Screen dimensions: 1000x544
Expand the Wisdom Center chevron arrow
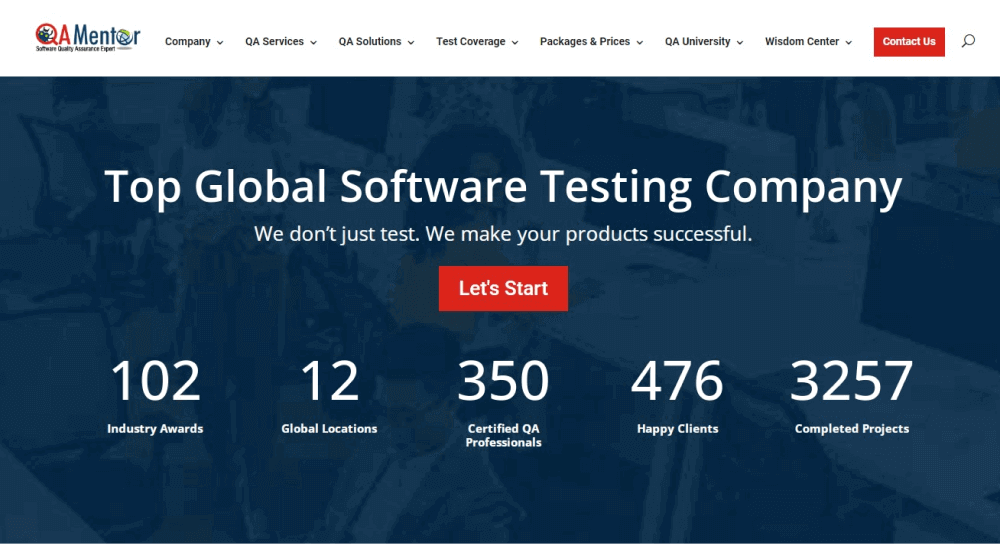(849, 43)
